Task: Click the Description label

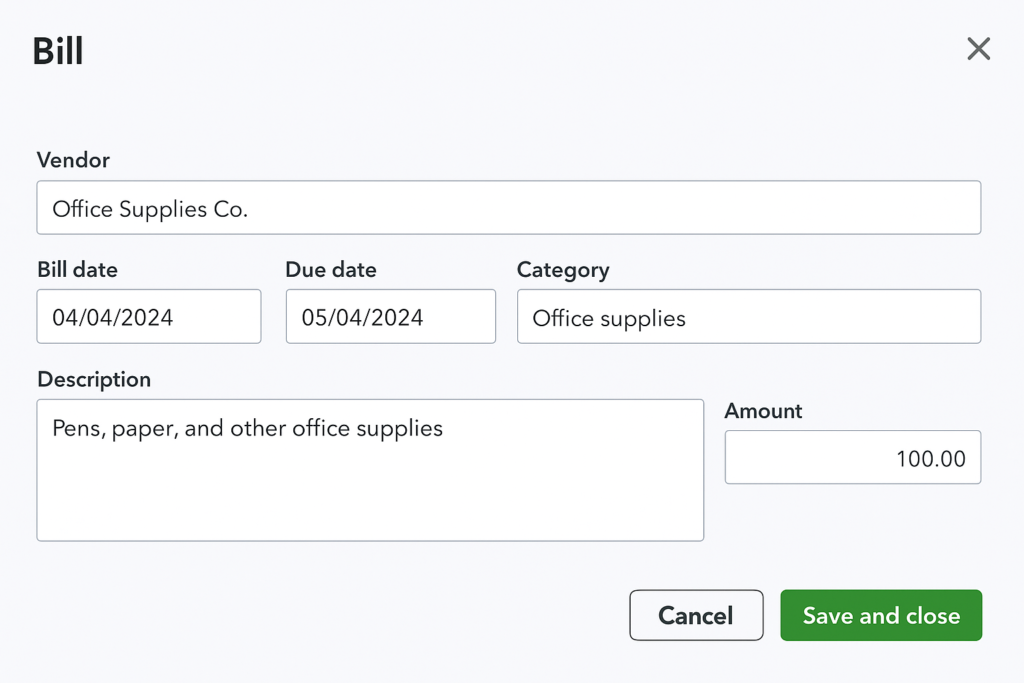Action: tap(94, 380)
